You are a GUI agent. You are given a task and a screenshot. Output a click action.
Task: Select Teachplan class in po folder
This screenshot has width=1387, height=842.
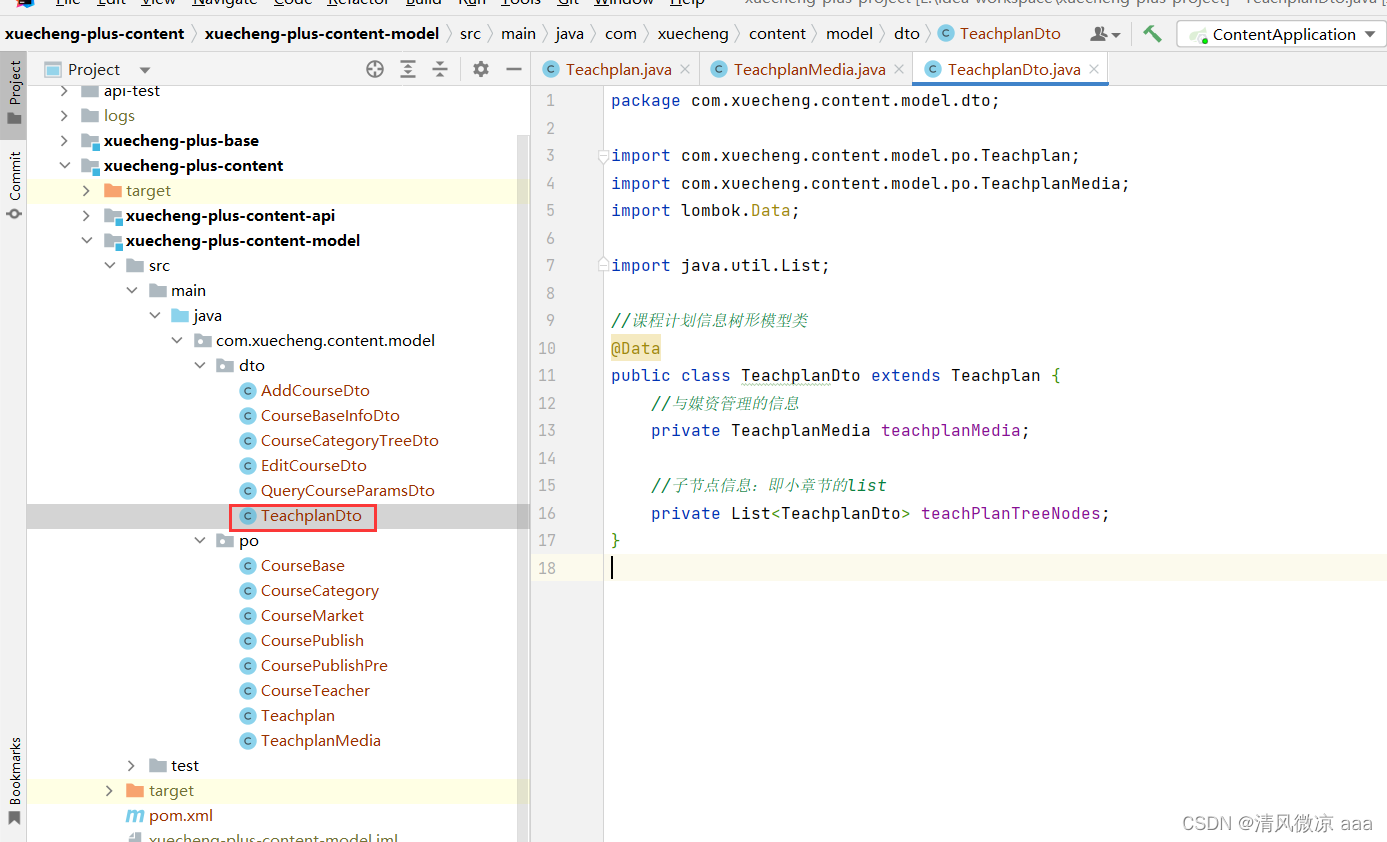pyautogui.click(x=297, y=715)
